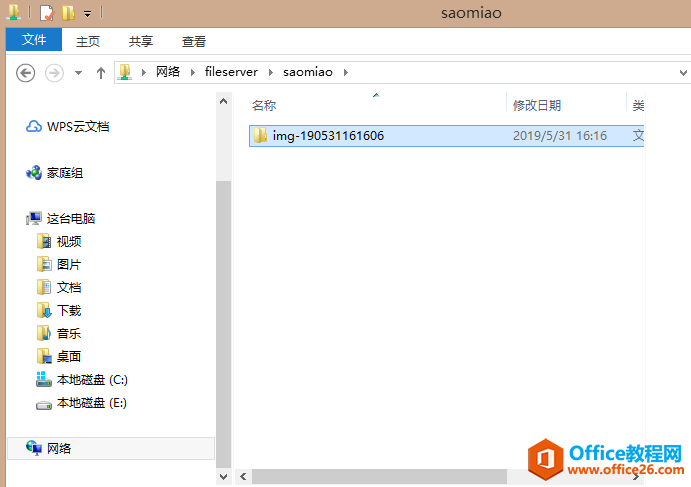Click the E: drive icon
691x487 pixels.
44,405
